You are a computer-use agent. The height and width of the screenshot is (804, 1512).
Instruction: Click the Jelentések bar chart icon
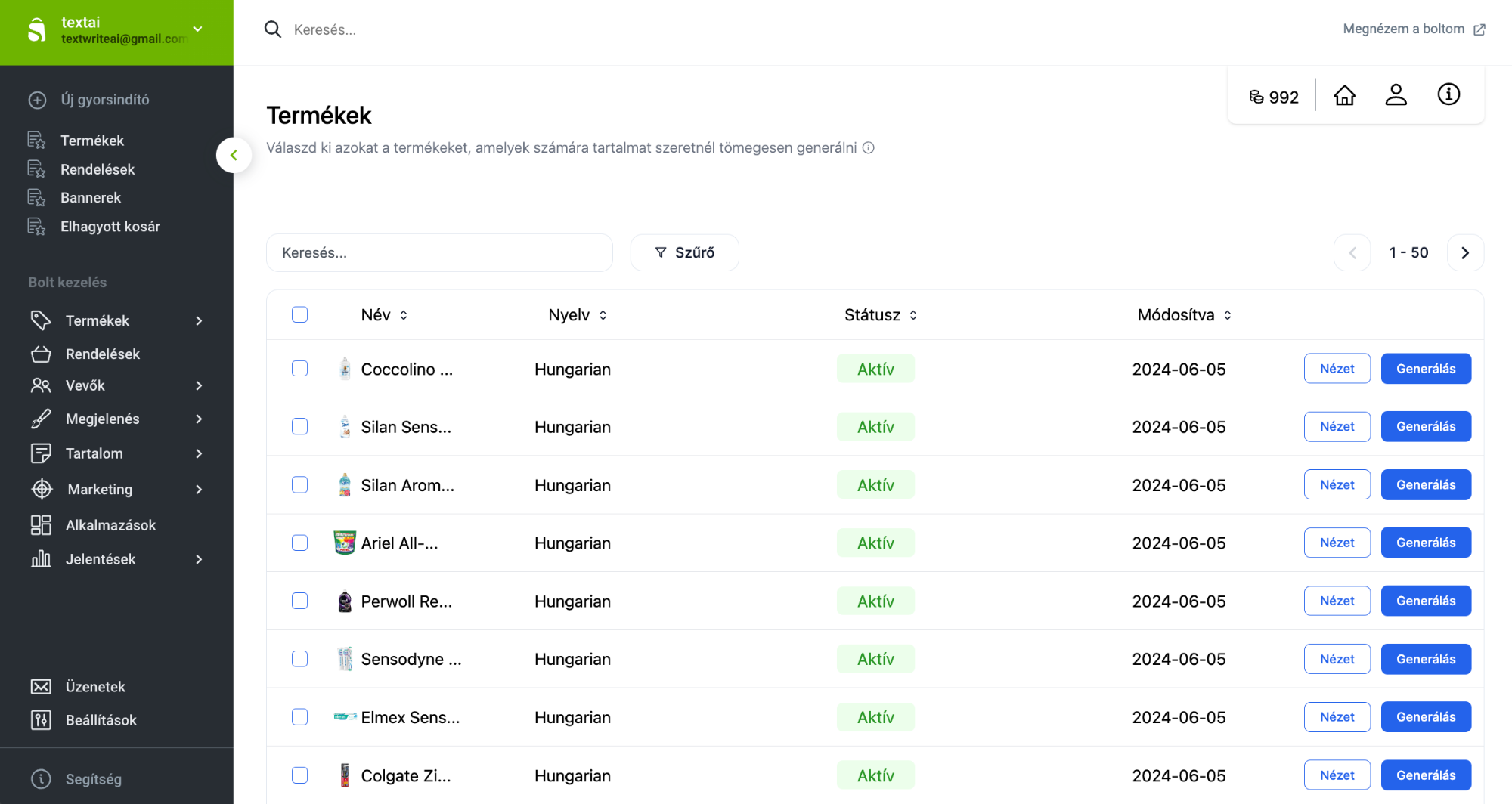tap(41, 559)
